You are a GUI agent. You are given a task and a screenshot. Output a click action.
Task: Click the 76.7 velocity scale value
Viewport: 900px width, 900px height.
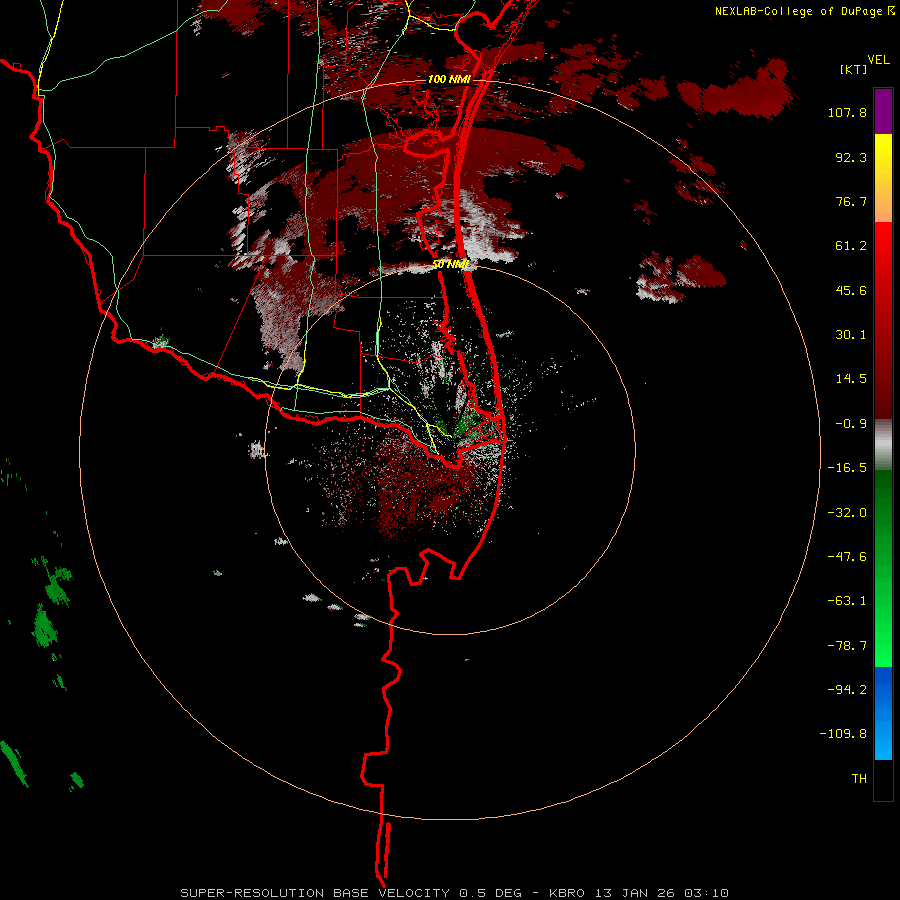[851, 201]
